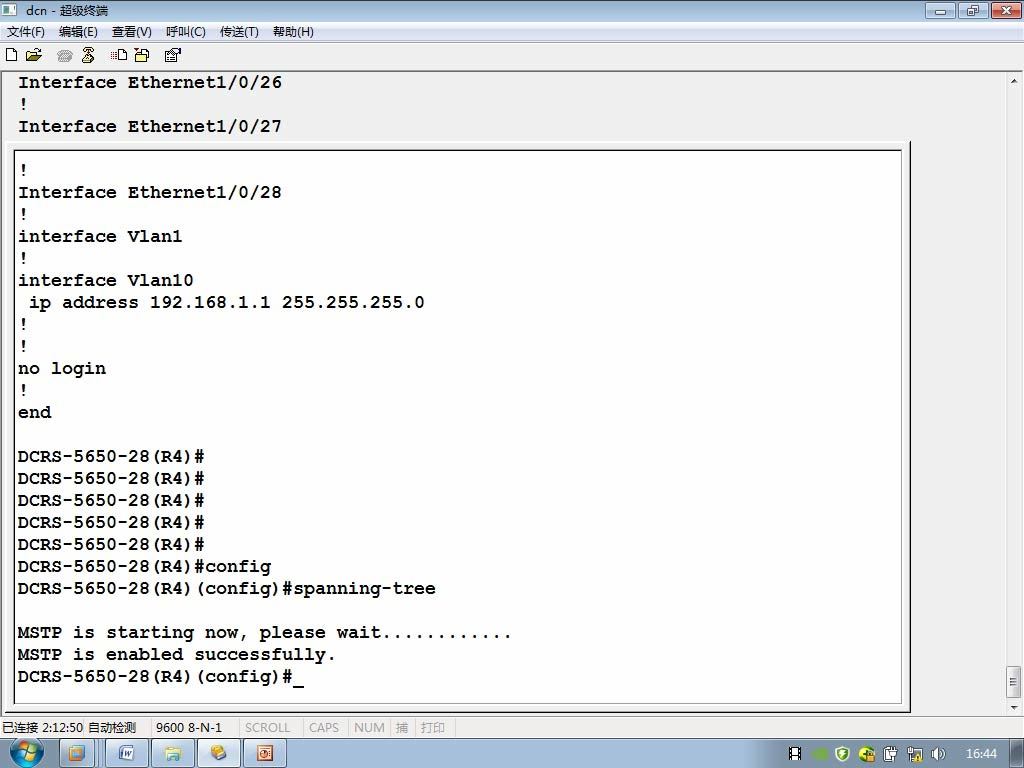Click the volume speaker tray icon
This screenshot has height=768, width=1024.
[938, 754]
